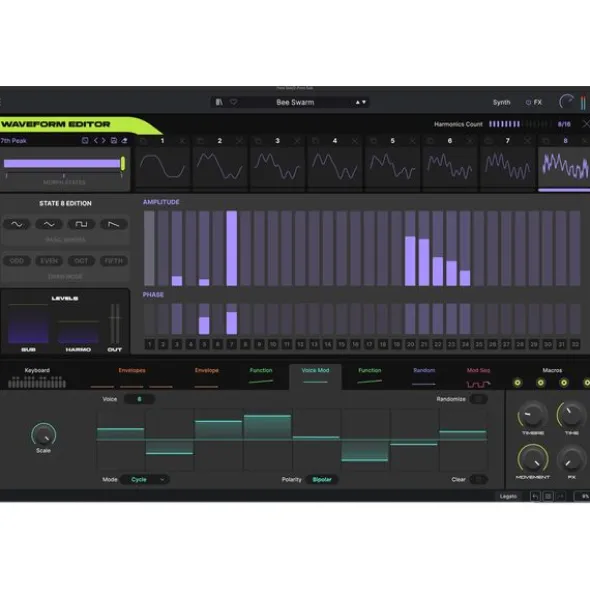Select the single Envelope tab
Image resolution: width=590 pixels, height=591 pixels.
207,377
